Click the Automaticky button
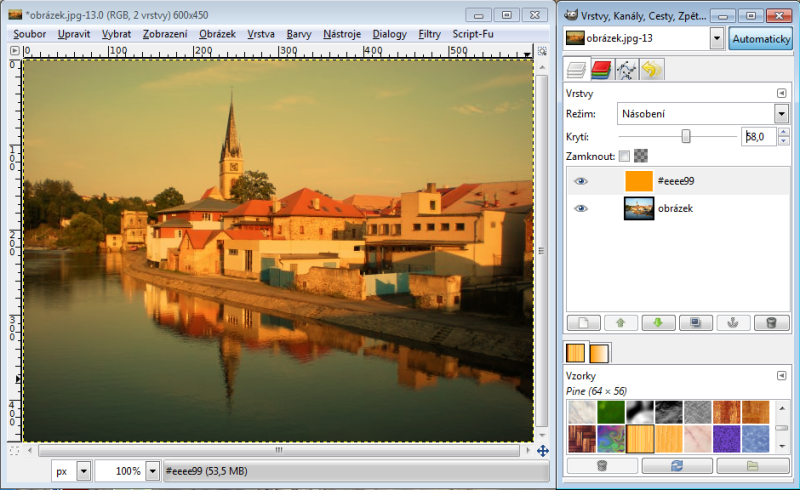The height and width of the screenshot is (490, 800). pyautogui.click(x=760, y=38)
